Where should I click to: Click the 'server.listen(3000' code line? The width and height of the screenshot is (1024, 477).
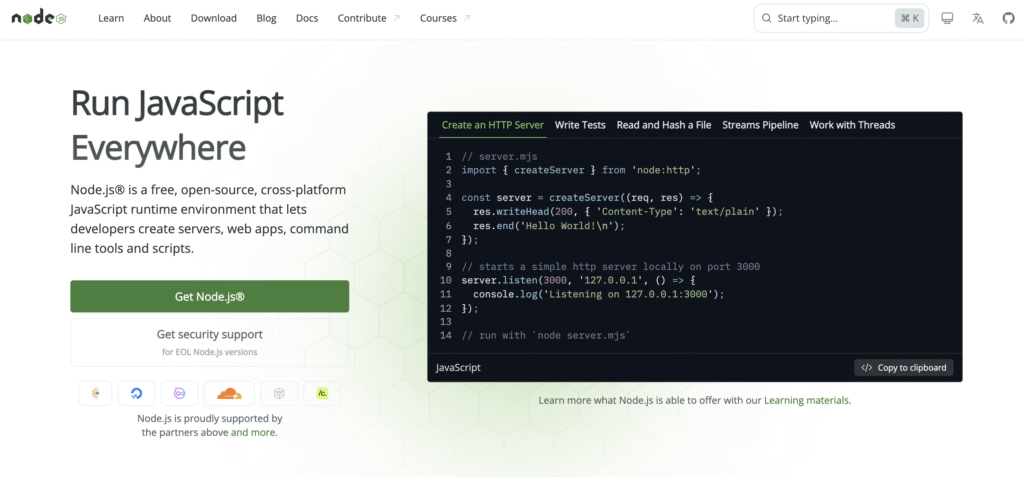579,280
